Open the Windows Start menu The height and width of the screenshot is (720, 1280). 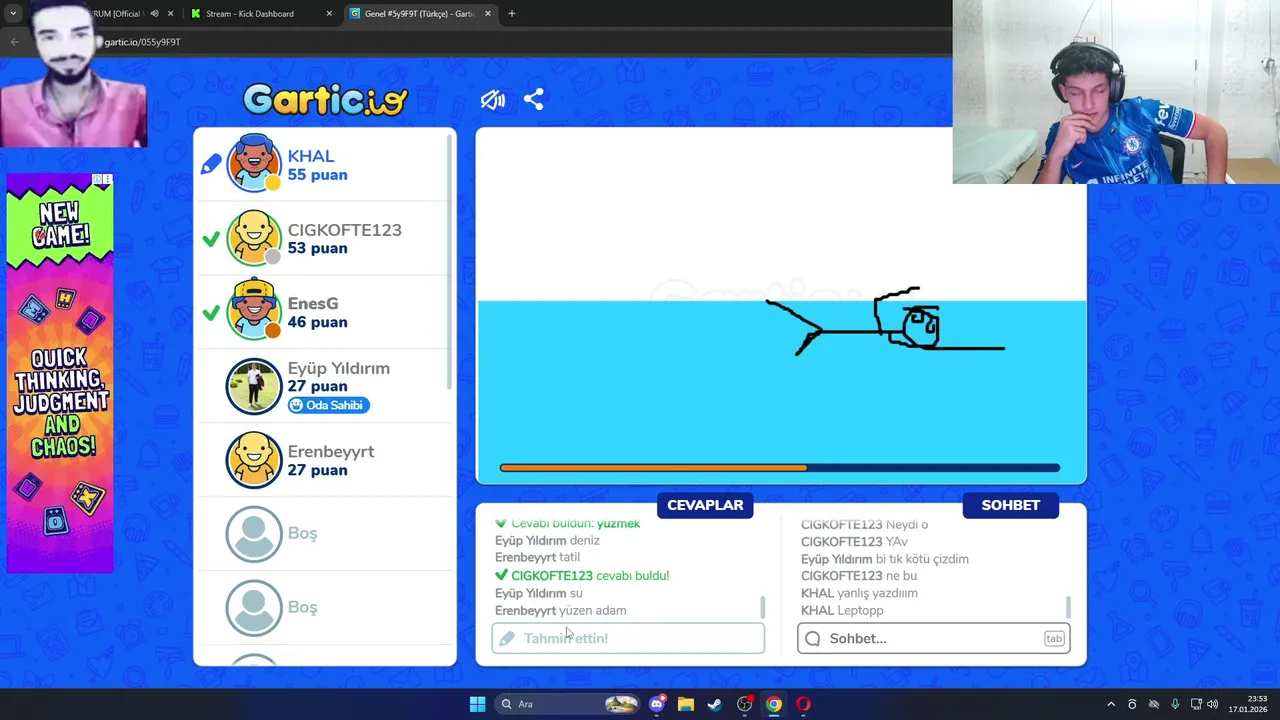click(477, 704)
